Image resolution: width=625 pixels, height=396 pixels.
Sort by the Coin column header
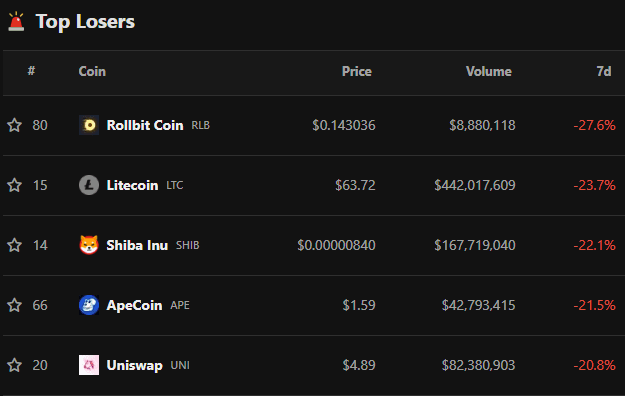(92, 71)
